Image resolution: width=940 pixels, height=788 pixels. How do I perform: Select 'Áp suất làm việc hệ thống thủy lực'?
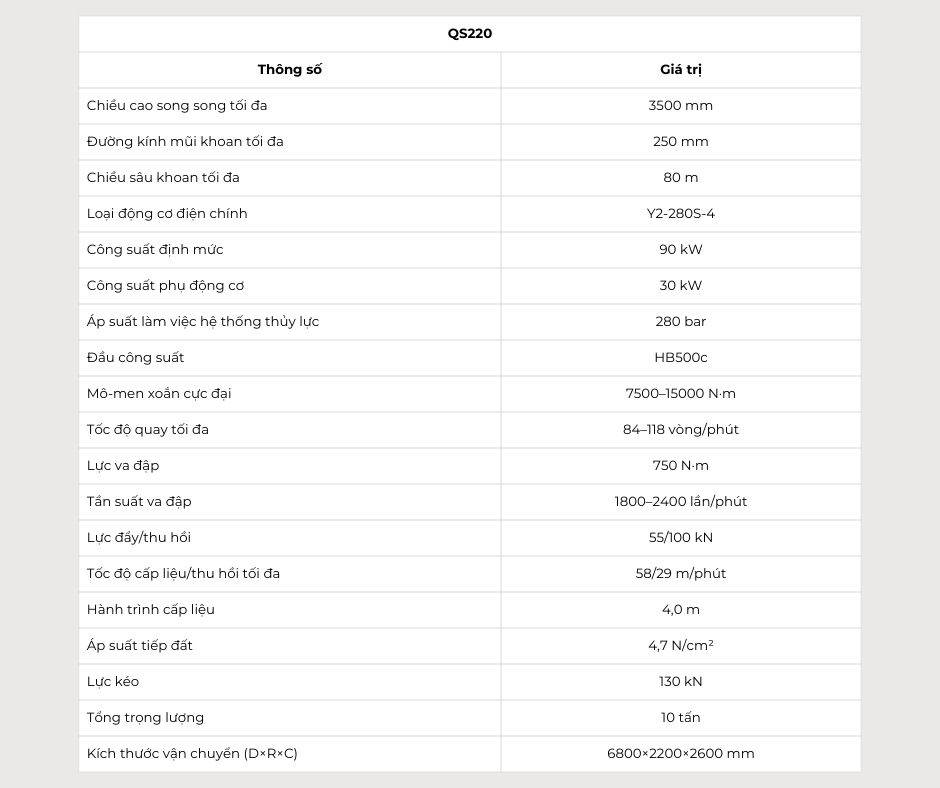click(x=203, y=321)
